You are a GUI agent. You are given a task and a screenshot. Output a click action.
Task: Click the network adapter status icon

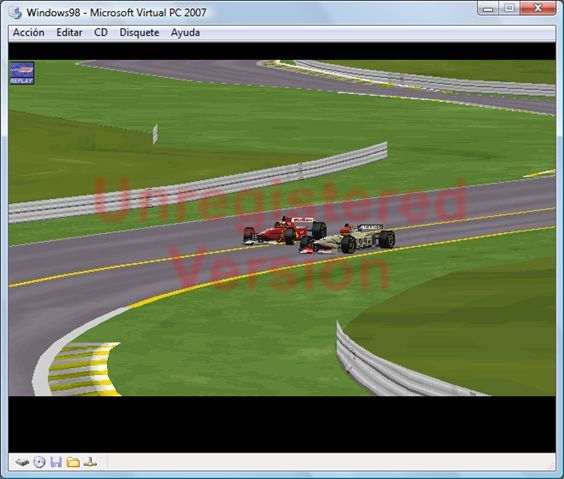[x=90, y=462]
